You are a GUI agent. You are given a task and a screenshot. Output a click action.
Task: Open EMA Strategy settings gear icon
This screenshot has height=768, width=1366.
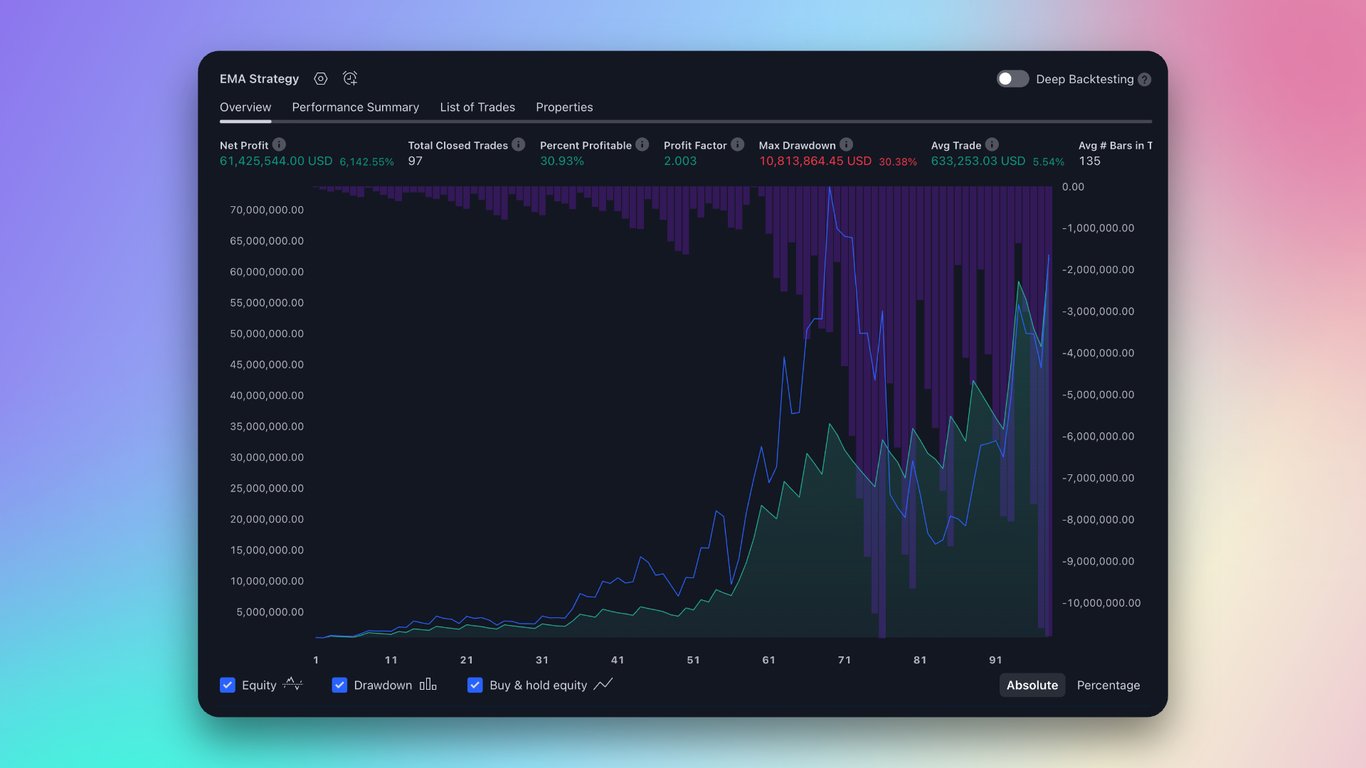(x=320, y=79)
